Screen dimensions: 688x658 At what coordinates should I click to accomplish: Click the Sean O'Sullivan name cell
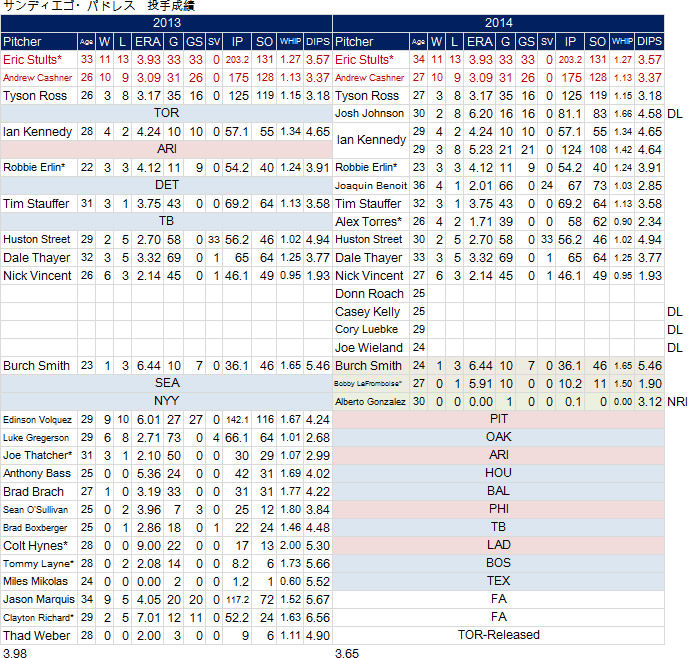pos(39,510)
